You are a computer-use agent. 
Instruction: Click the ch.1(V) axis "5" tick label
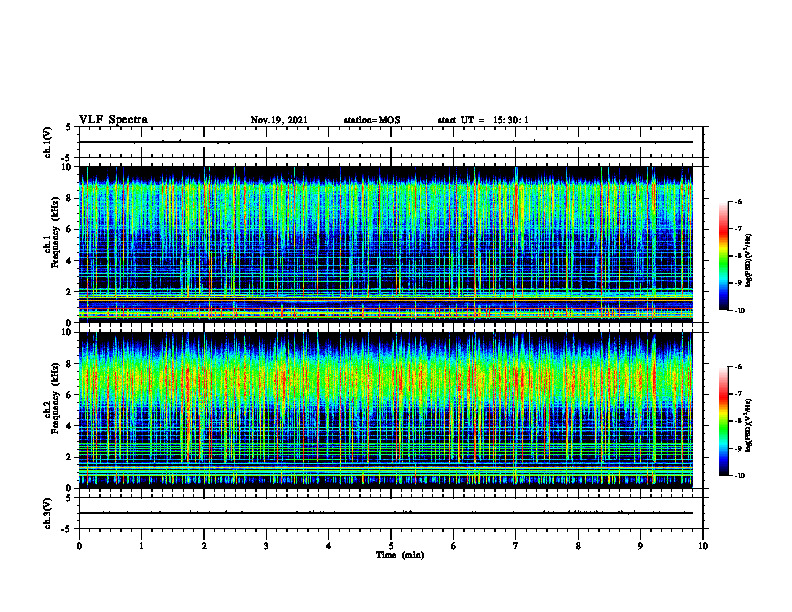[x=69, y=128]
